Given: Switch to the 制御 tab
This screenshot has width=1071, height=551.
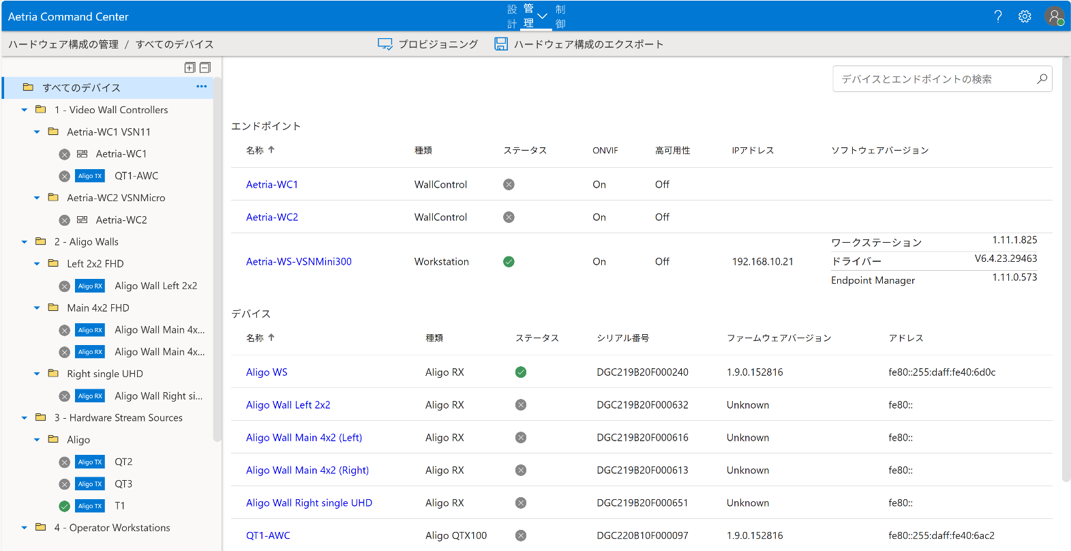Looking at the screenshot, I should 560,16.
